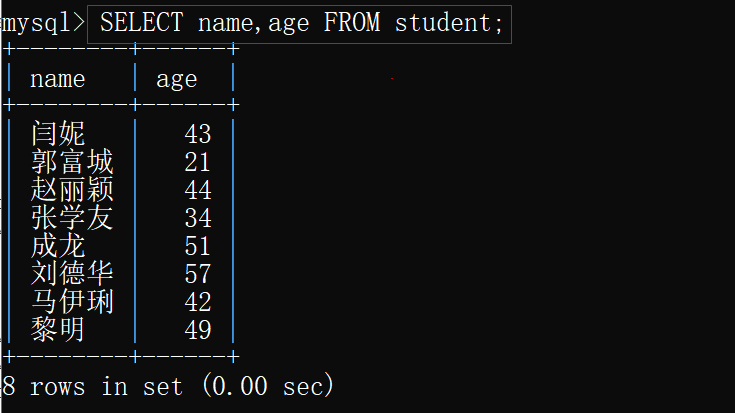
Task: Click the age value 49
Action: (x=198, y=329)
